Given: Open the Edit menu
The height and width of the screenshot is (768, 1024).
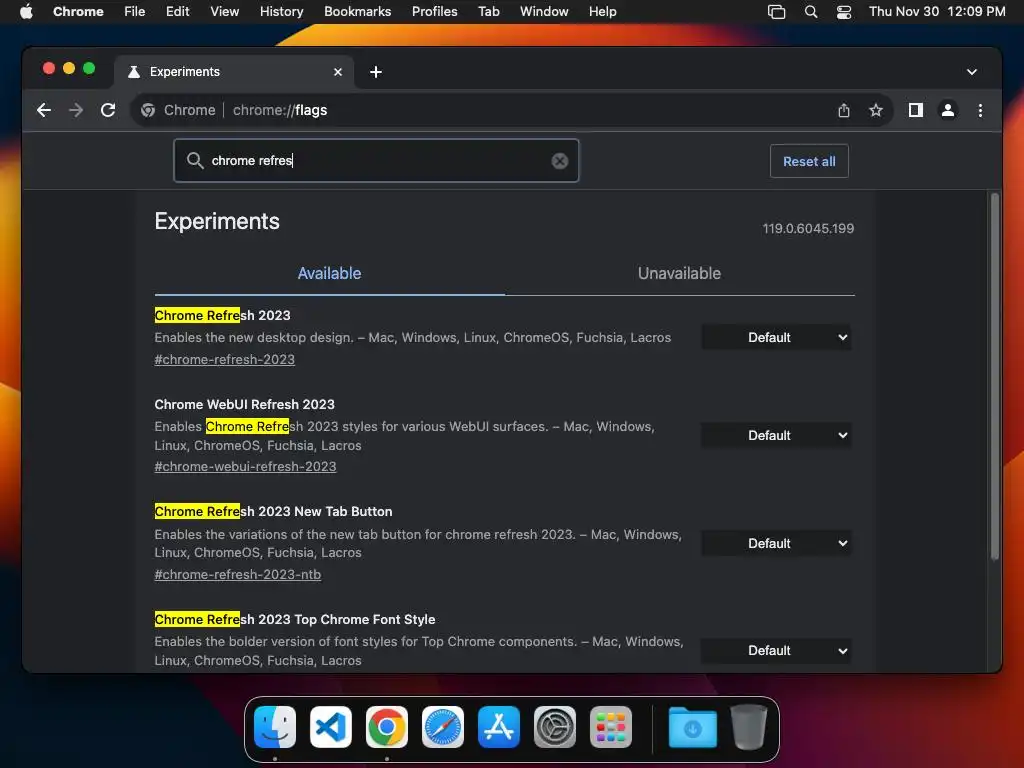Looking at the screenshot, I should 178,12.
